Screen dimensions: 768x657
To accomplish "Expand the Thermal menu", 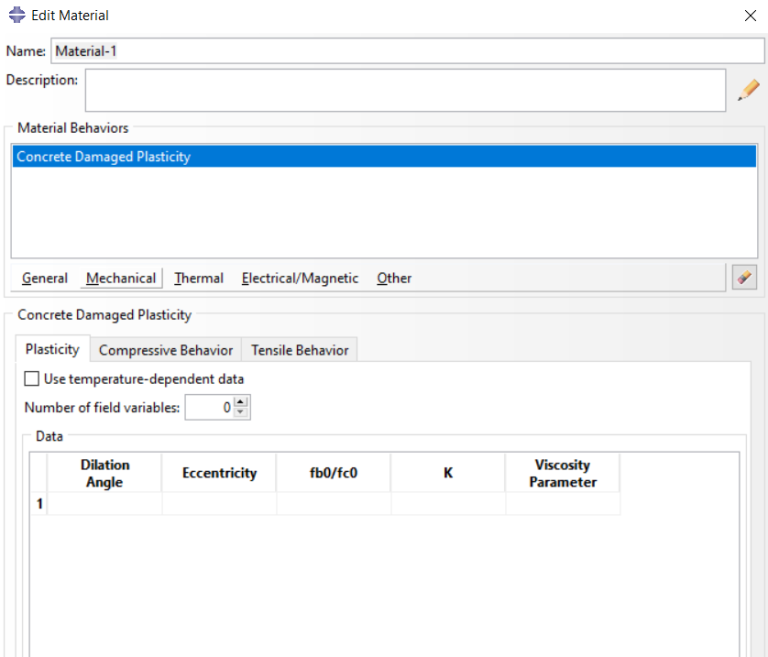I will (x=199, y=278).
